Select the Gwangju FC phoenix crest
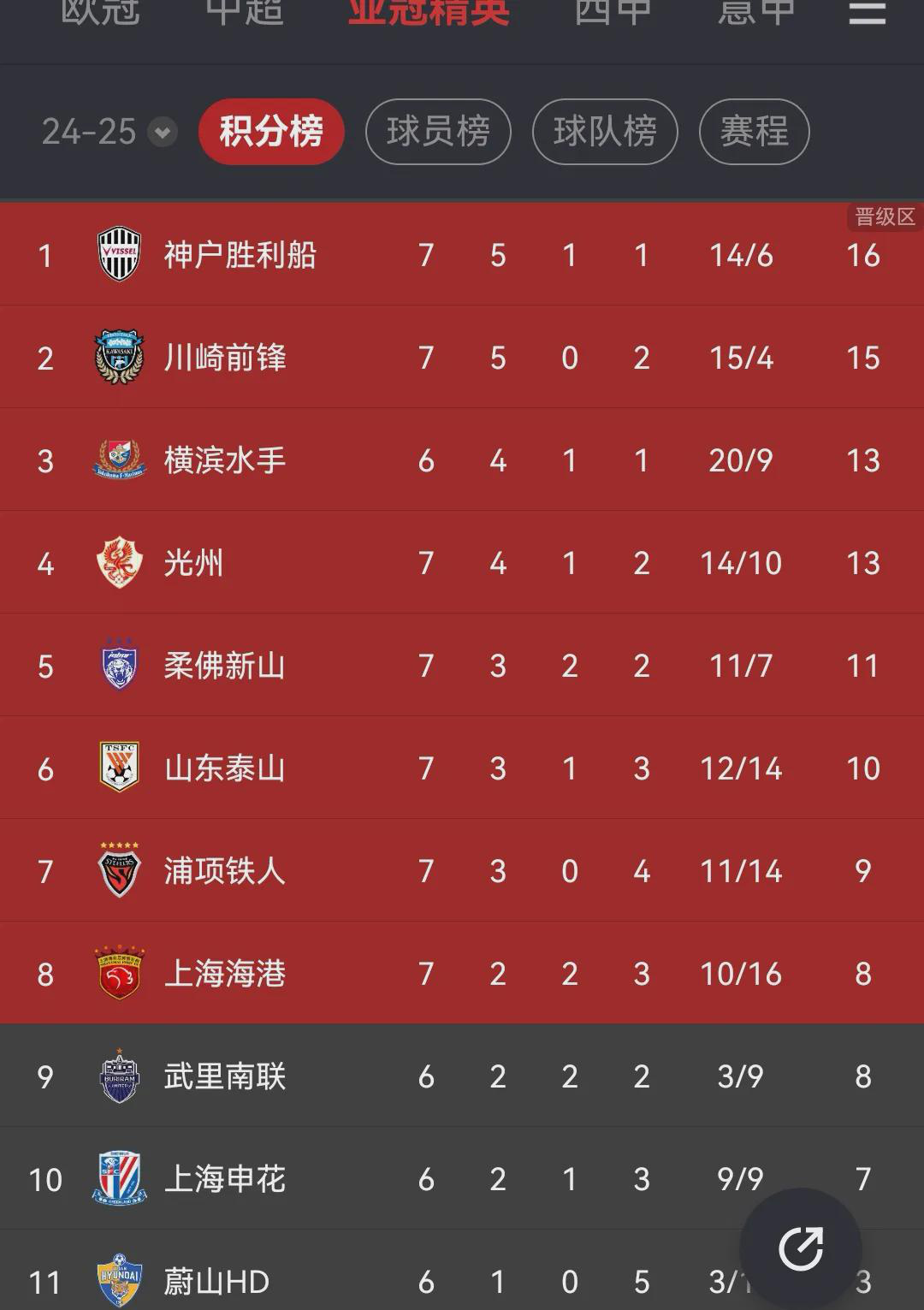 point(119,562)
